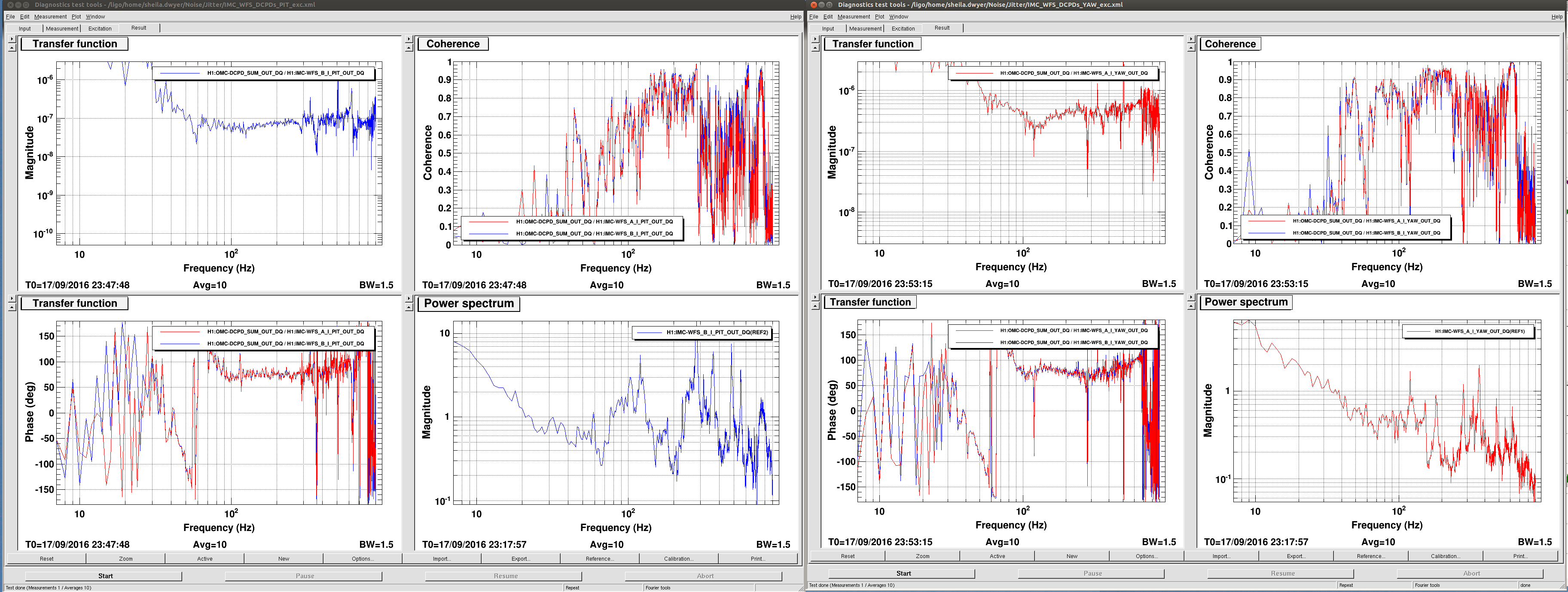The image size is (1568, 592).
Task: Click up-arrow button beside YAW phase Transfer function plot
Action: pyautogui.click(x=815, y=306)
